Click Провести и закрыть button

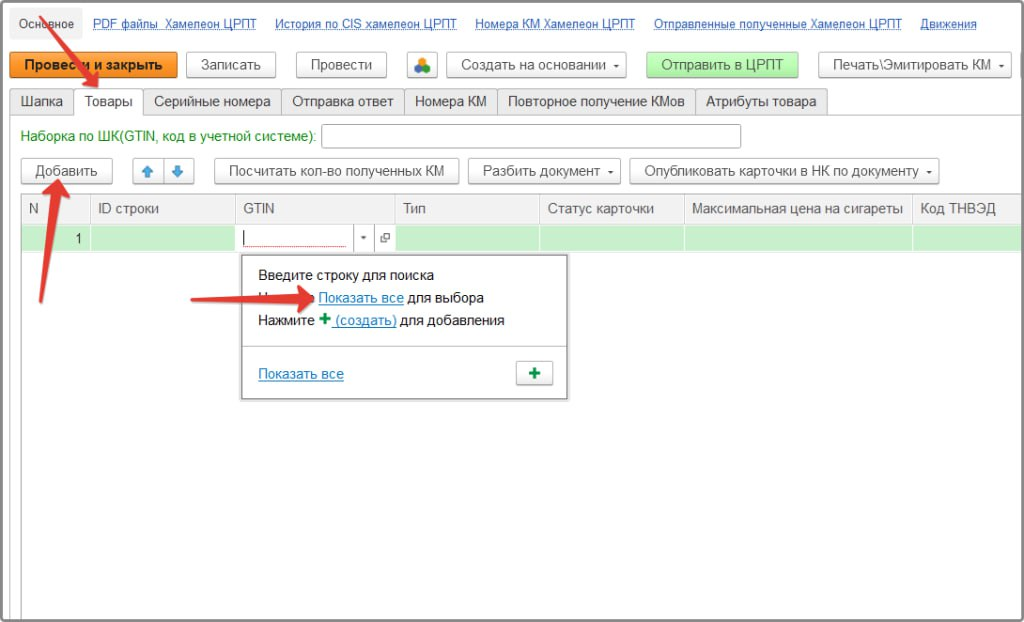(x=93, y=65)
